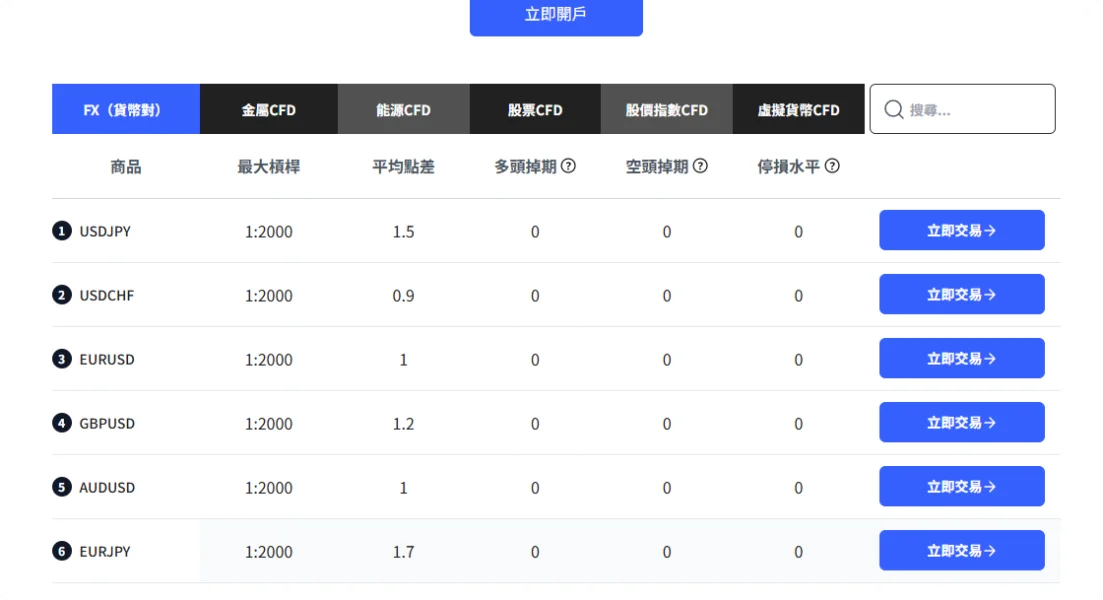Click the stop level 0 in EURJPY row
This screenshot has width=1103, height=600.
[x=798, y=551]
